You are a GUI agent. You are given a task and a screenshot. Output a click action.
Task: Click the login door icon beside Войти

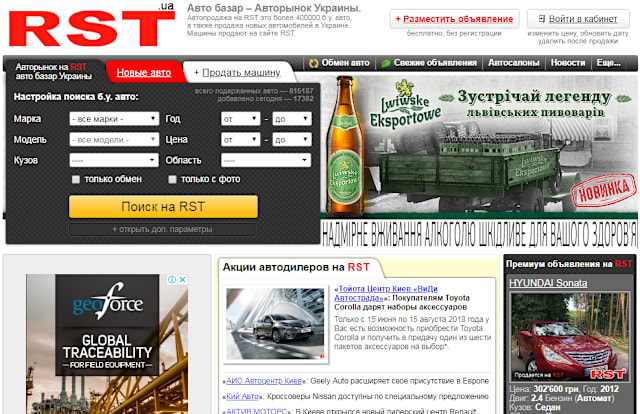[x=542, y=19]
